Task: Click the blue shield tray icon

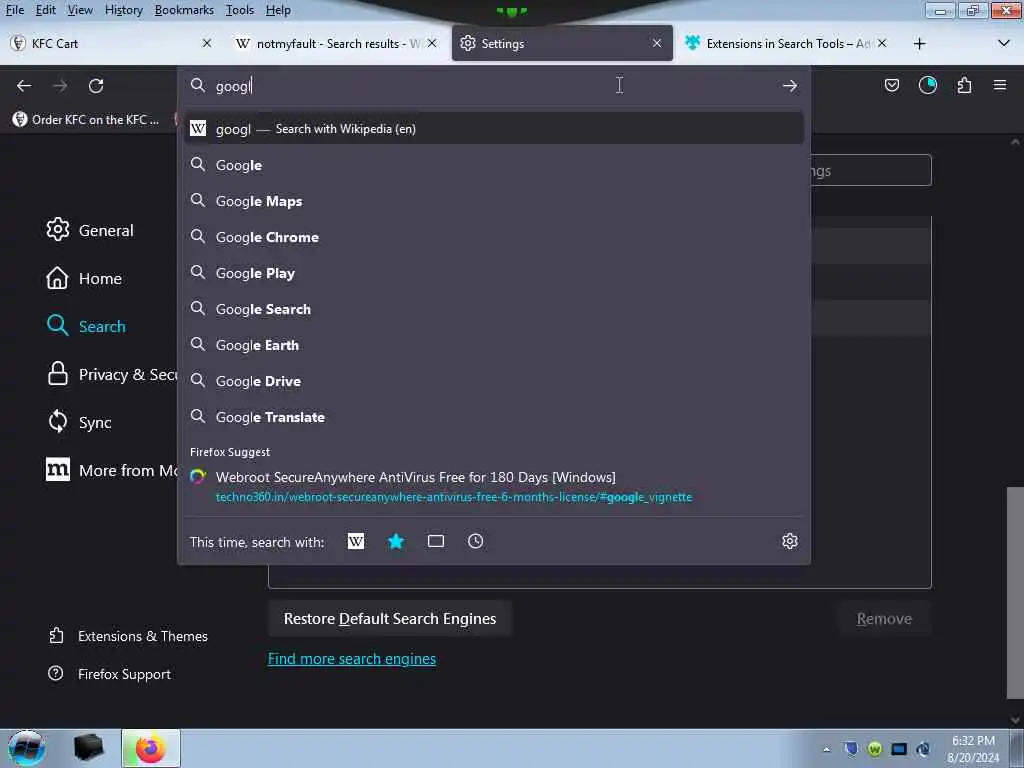Action: 850,748
